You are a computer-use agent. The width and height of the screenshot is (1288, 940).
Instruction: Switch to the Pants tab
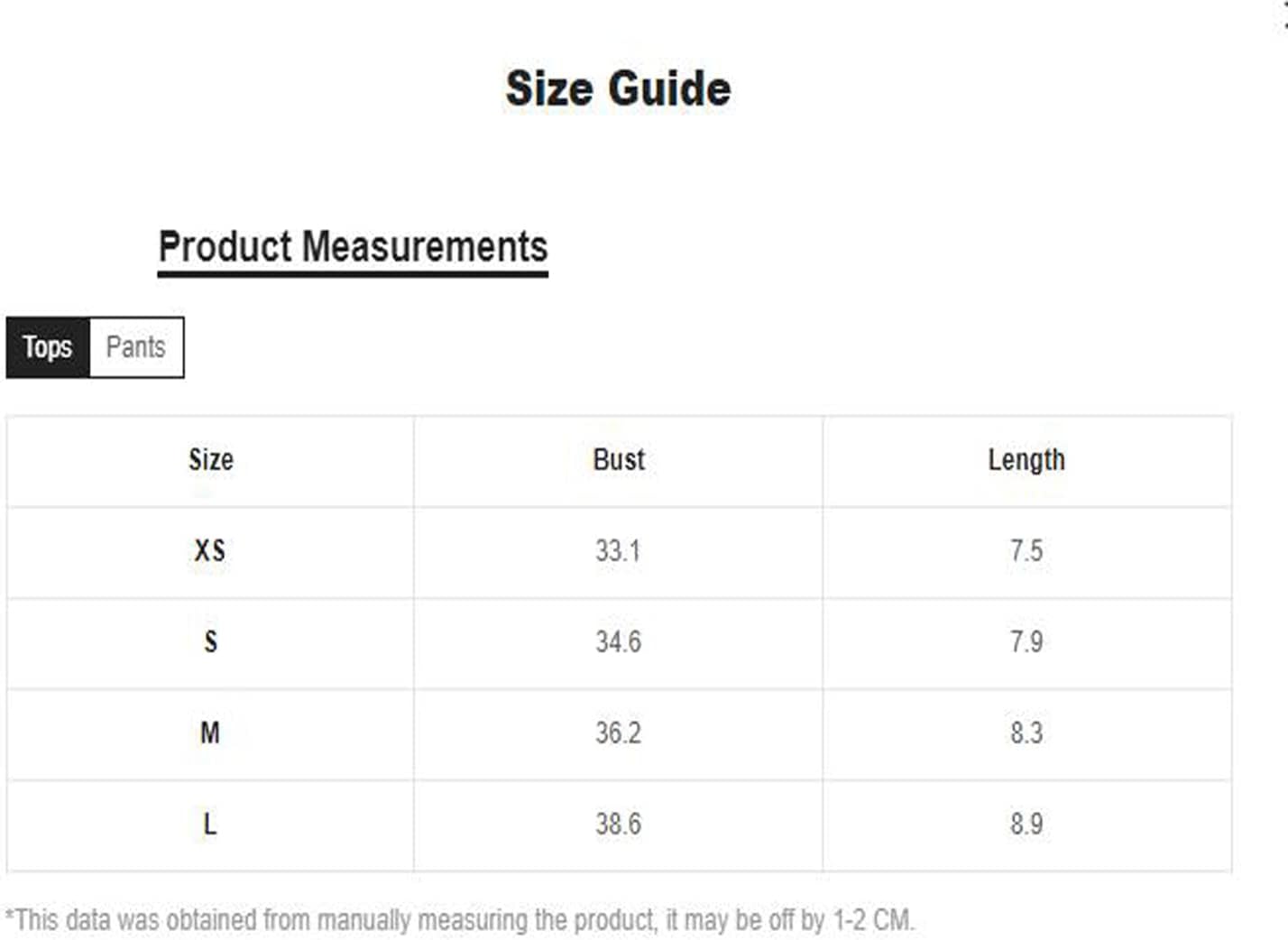point(137,347)
